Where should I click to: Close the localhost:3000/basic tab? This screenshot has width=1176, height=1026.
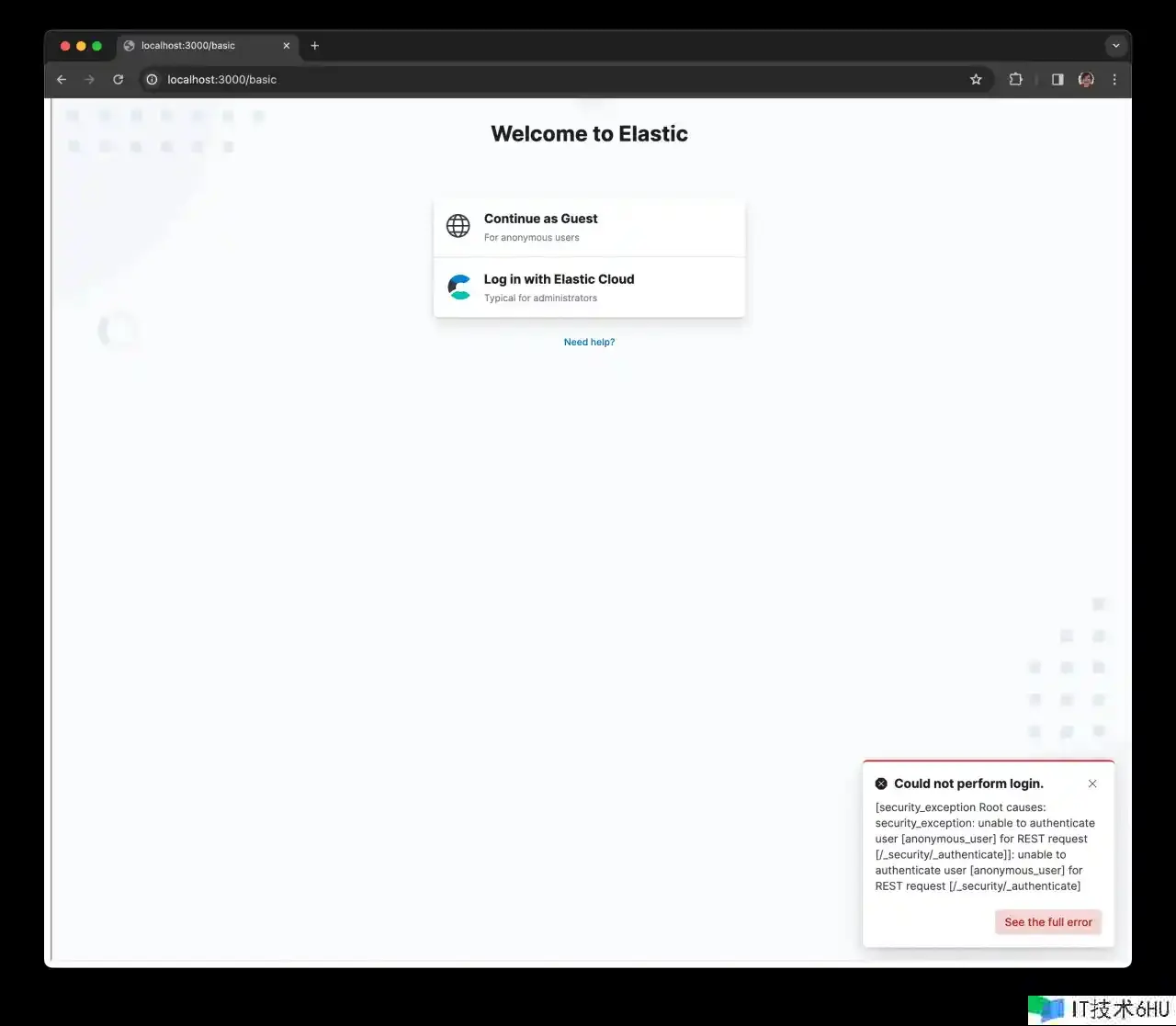tap(287, 45)
